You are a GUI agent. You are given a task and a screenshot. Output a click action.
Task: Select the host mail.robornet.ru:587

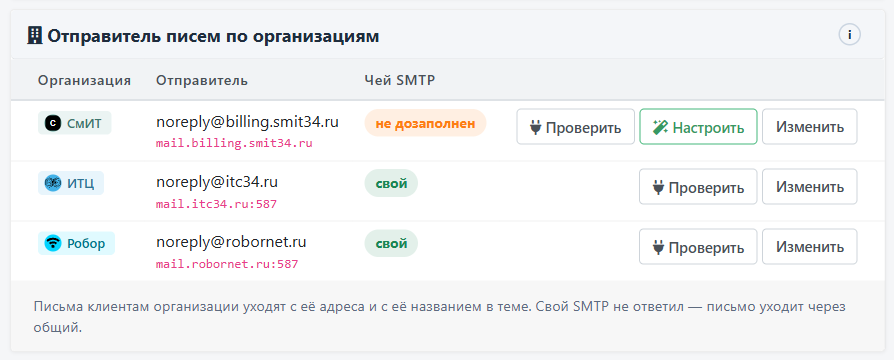tap(227, 264)
